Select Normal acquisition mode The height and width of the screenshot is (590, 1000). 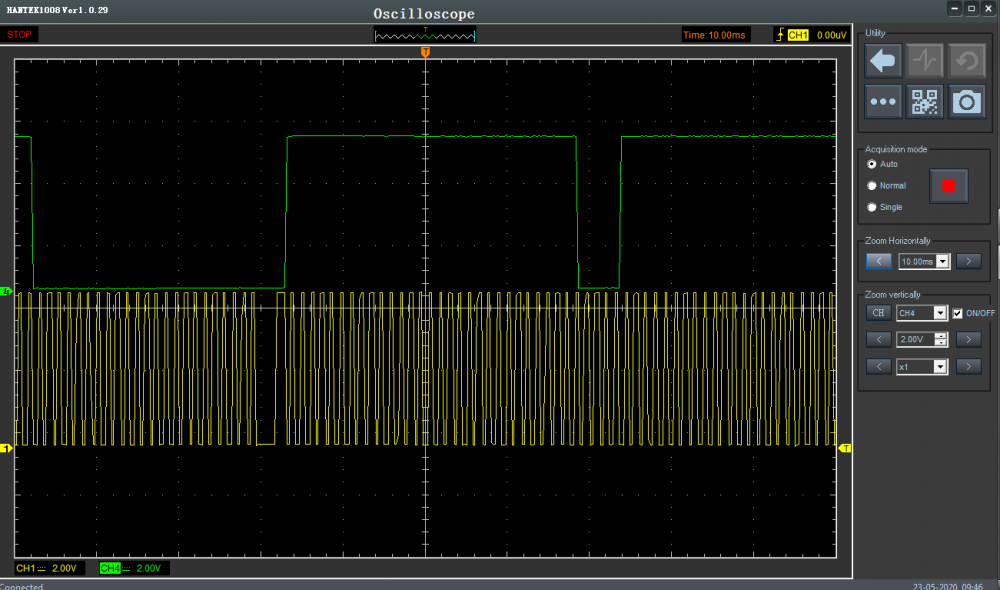click(x=872, y=186)
